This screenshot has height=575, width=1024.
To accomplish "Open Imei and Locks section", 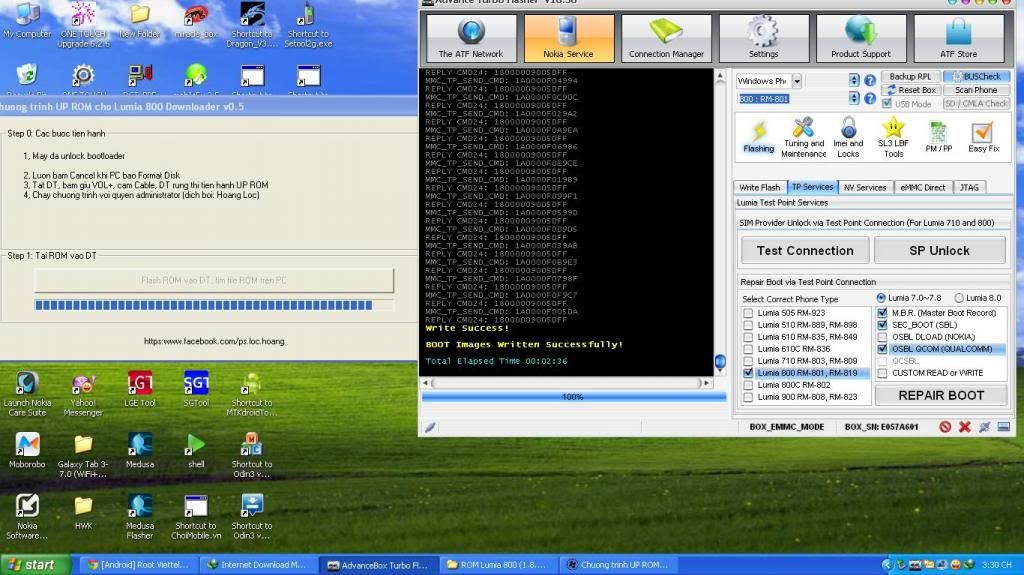I will click(x=848, y=137).
